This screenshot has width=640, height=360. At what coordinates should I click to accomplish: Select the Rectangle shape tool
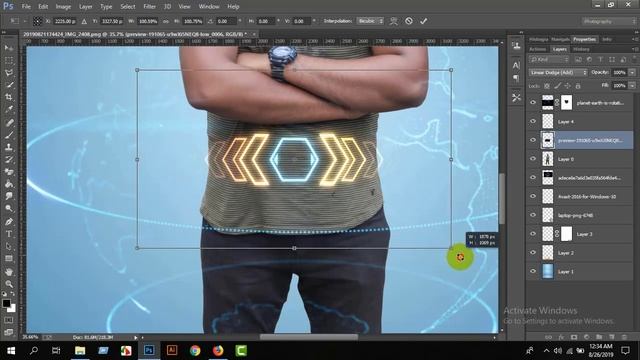(x=9, y=259)
